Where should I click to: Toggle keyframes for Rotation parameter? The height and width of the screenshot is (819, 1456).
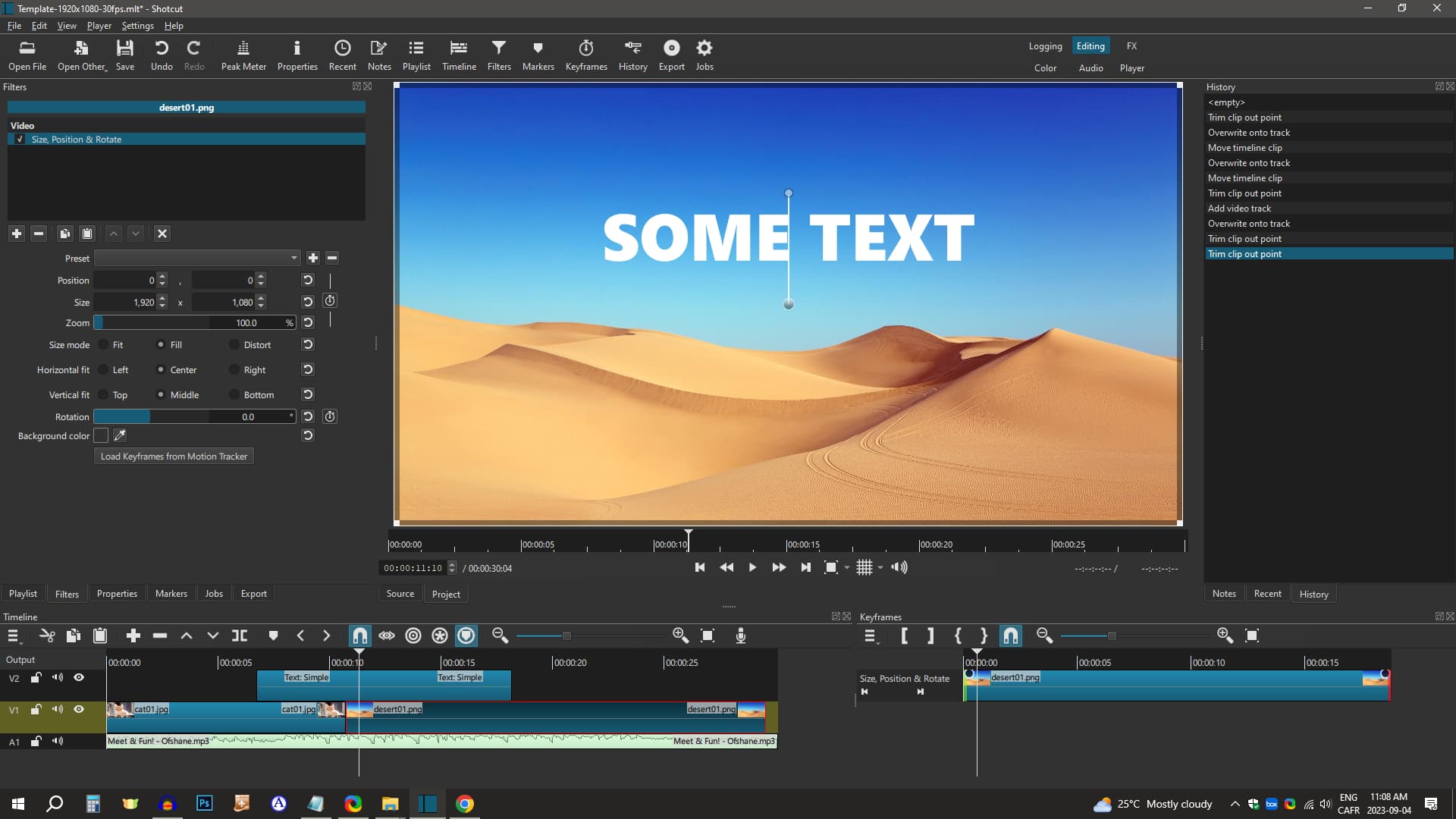(x=330, y=416)
